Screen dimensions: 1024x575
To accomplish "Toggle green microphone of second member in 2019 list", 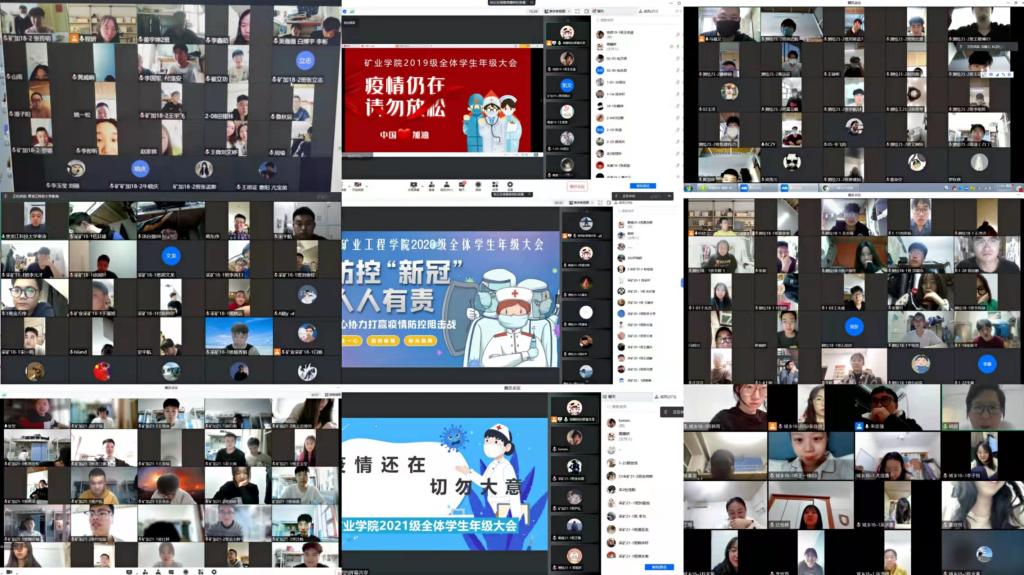I will (x=679, y=45).
